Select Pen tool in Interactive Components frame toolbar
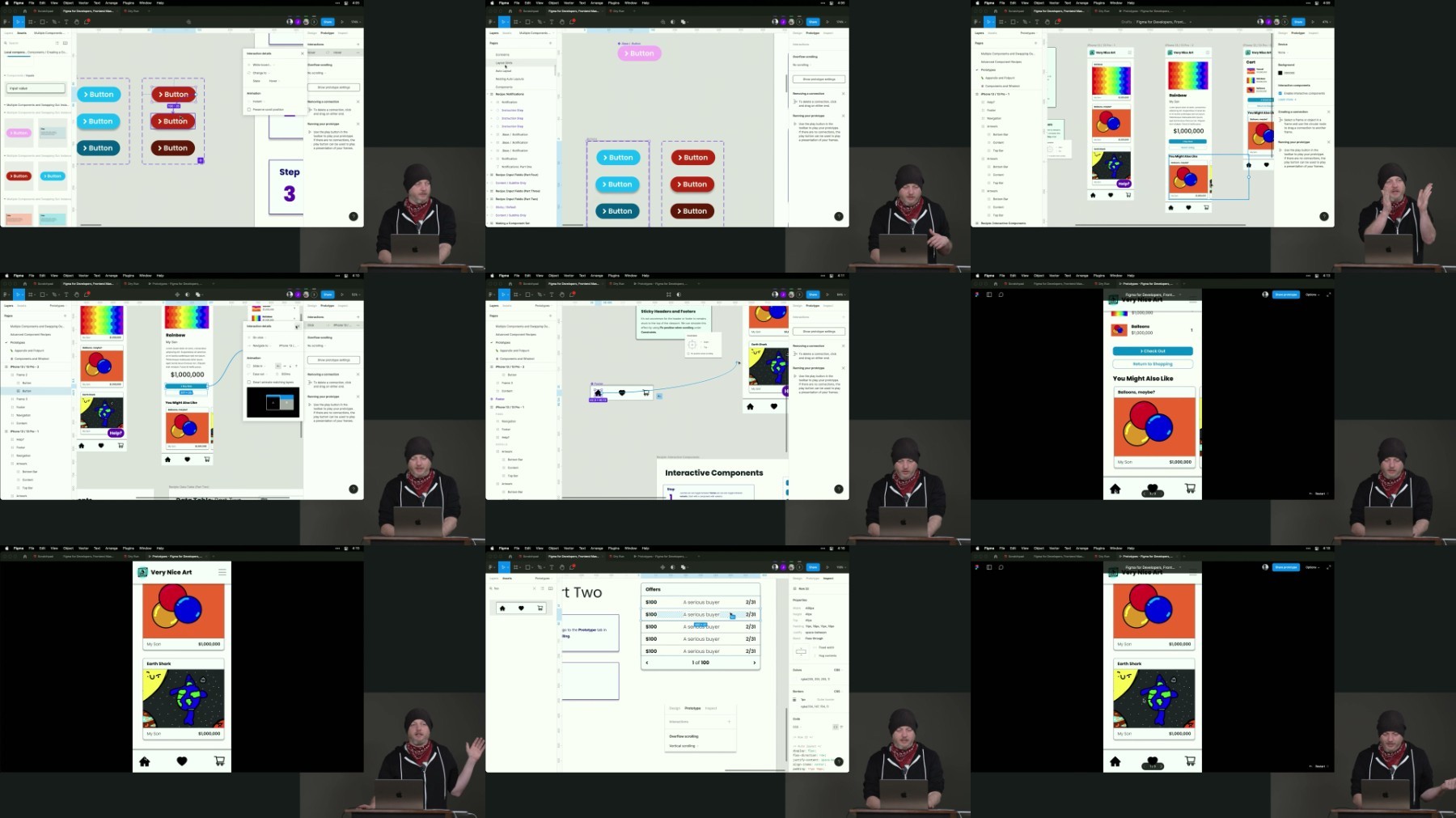This screenshot has width=1456, height=818. [540, 295]
